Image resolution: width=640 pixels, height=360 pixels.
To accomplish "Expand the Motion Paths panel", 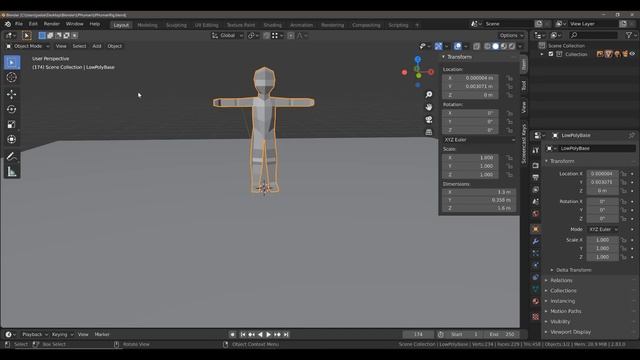I will [565, 311].
